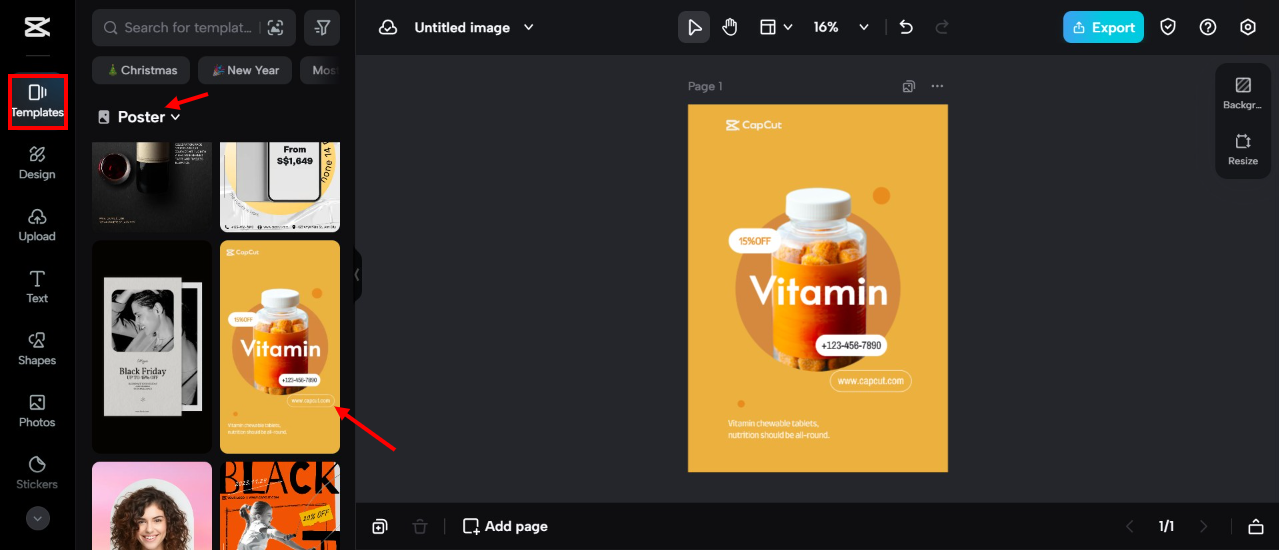
Task: Expand the Poster category dropdown
Action: pyautogui.click(x=149, y=117)
